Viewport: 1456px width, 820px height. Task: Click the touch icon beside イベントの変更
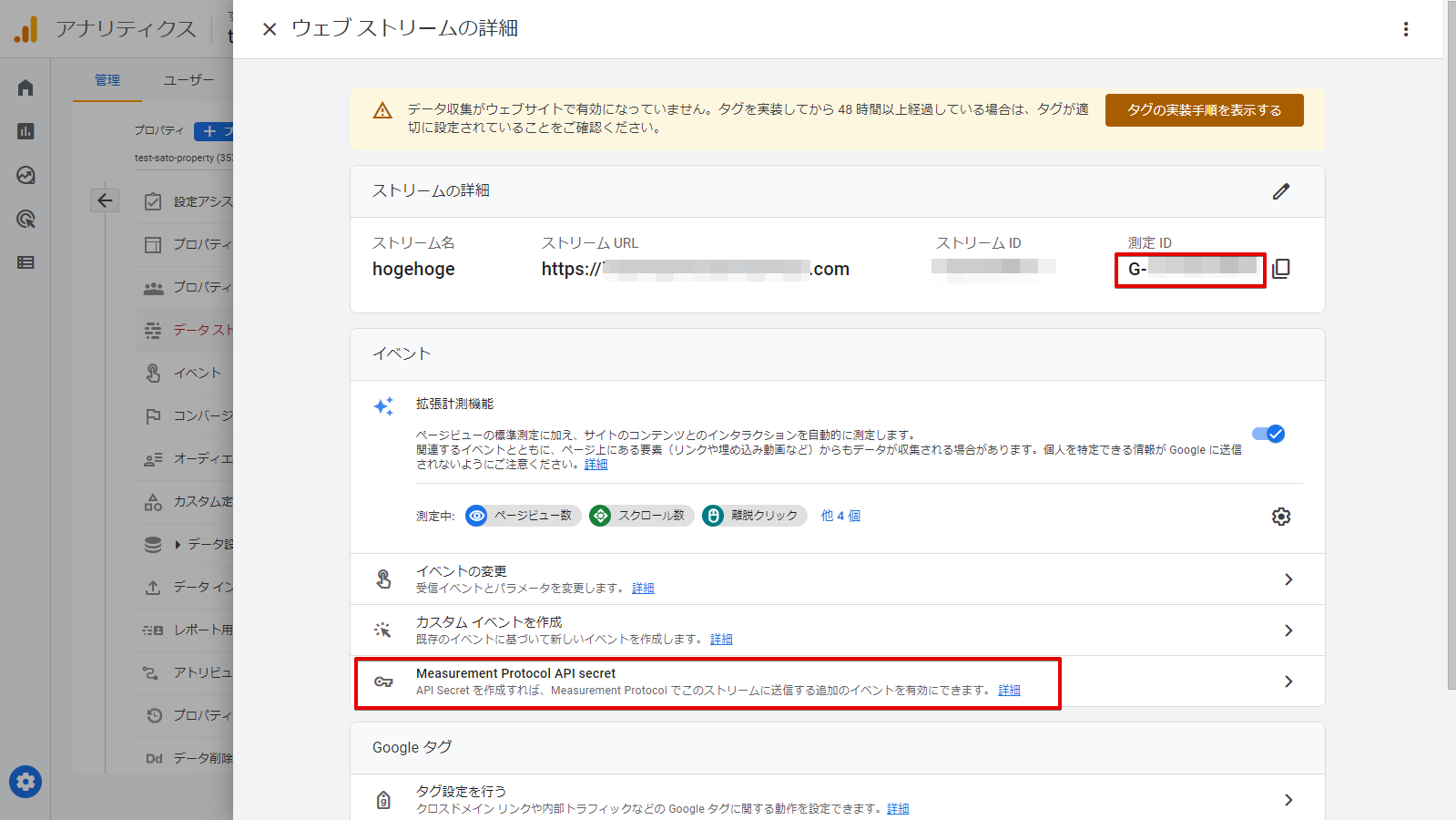coord(383,579)
